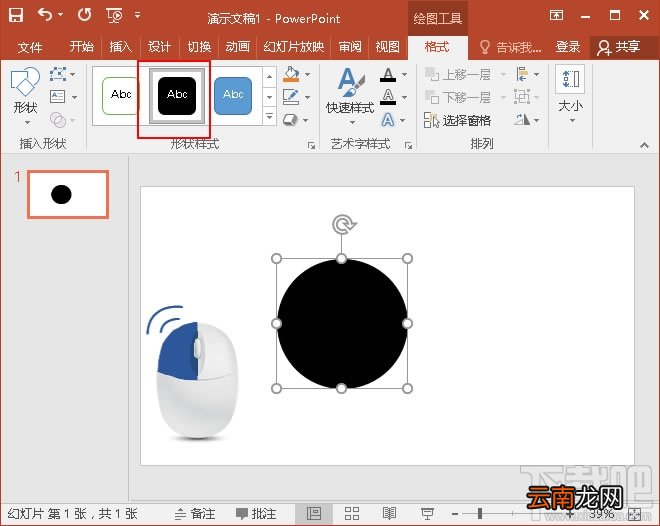This screenshot has height=526, width=660.
Task: Click the Group objects icon
Action: tap(522, 97)
